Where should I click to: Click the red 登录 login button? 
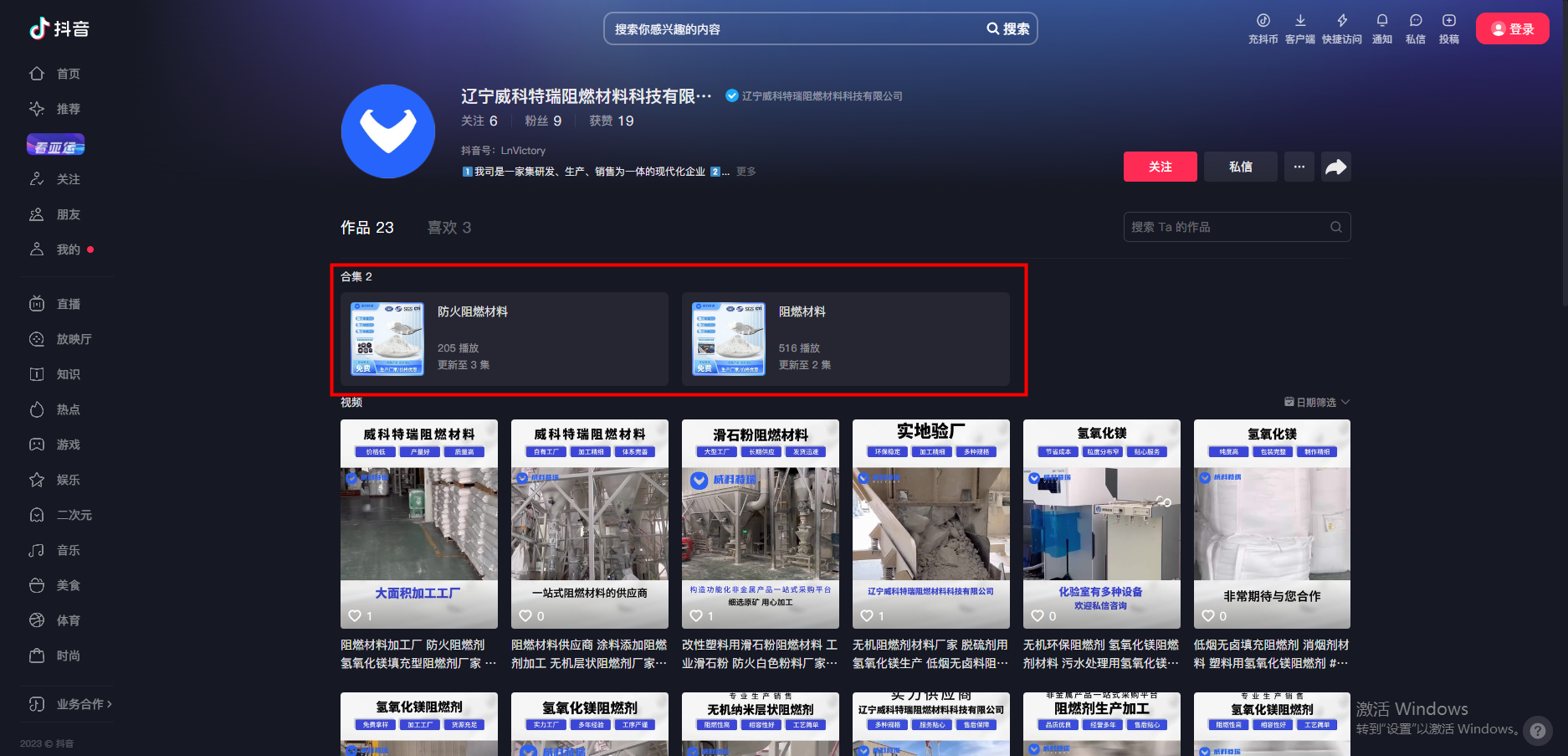[x=1512, y=28]
